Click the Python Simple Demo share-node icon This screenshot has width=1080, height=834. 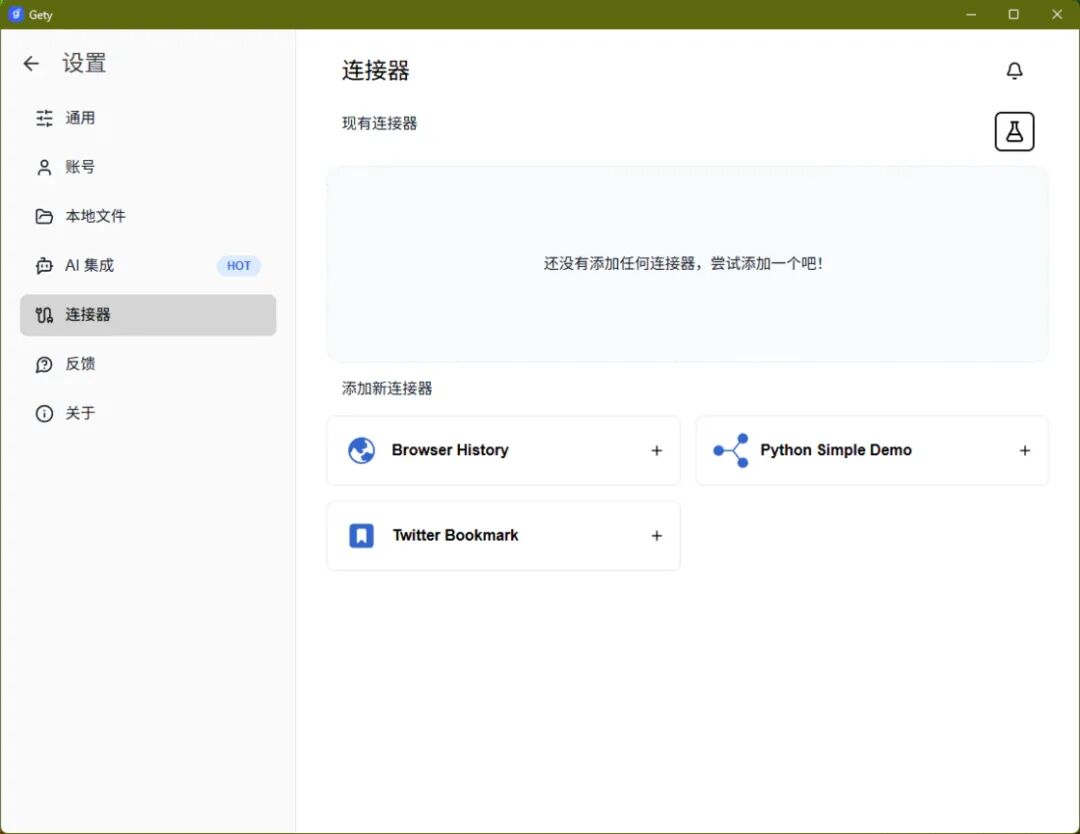click(x=731, y=450)
